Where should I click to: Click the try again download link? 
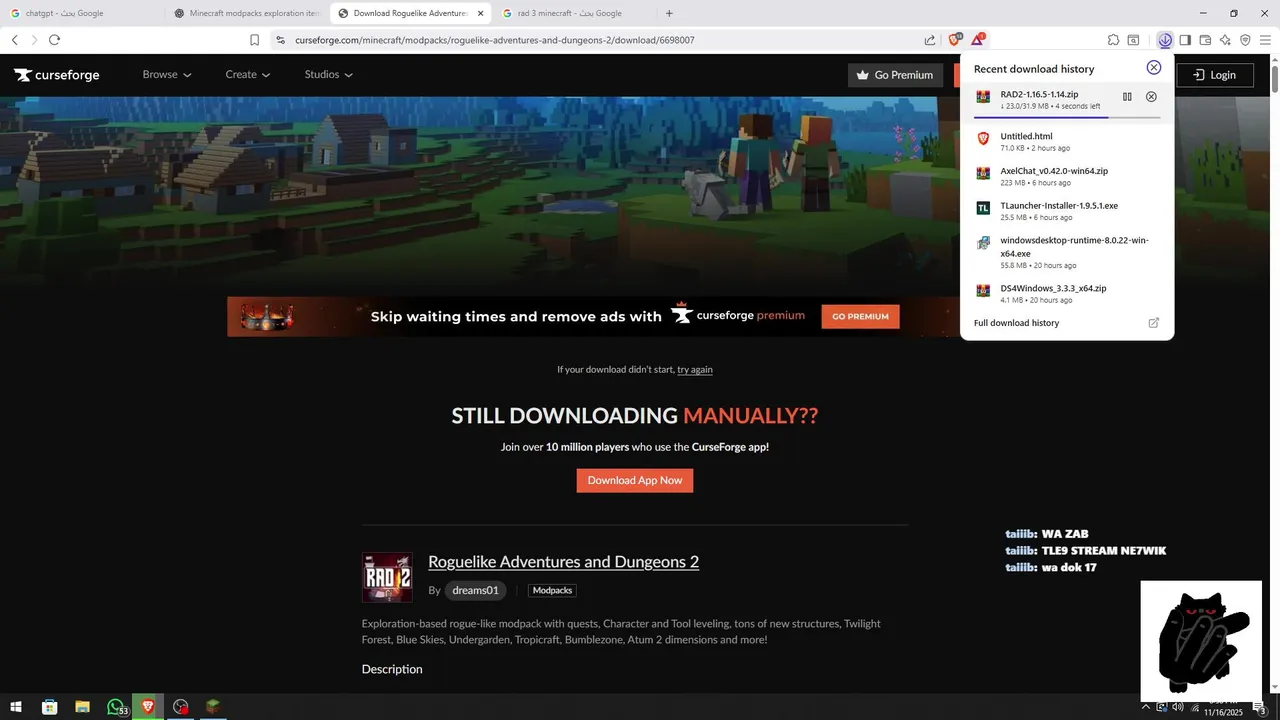(x=695, y=370)
